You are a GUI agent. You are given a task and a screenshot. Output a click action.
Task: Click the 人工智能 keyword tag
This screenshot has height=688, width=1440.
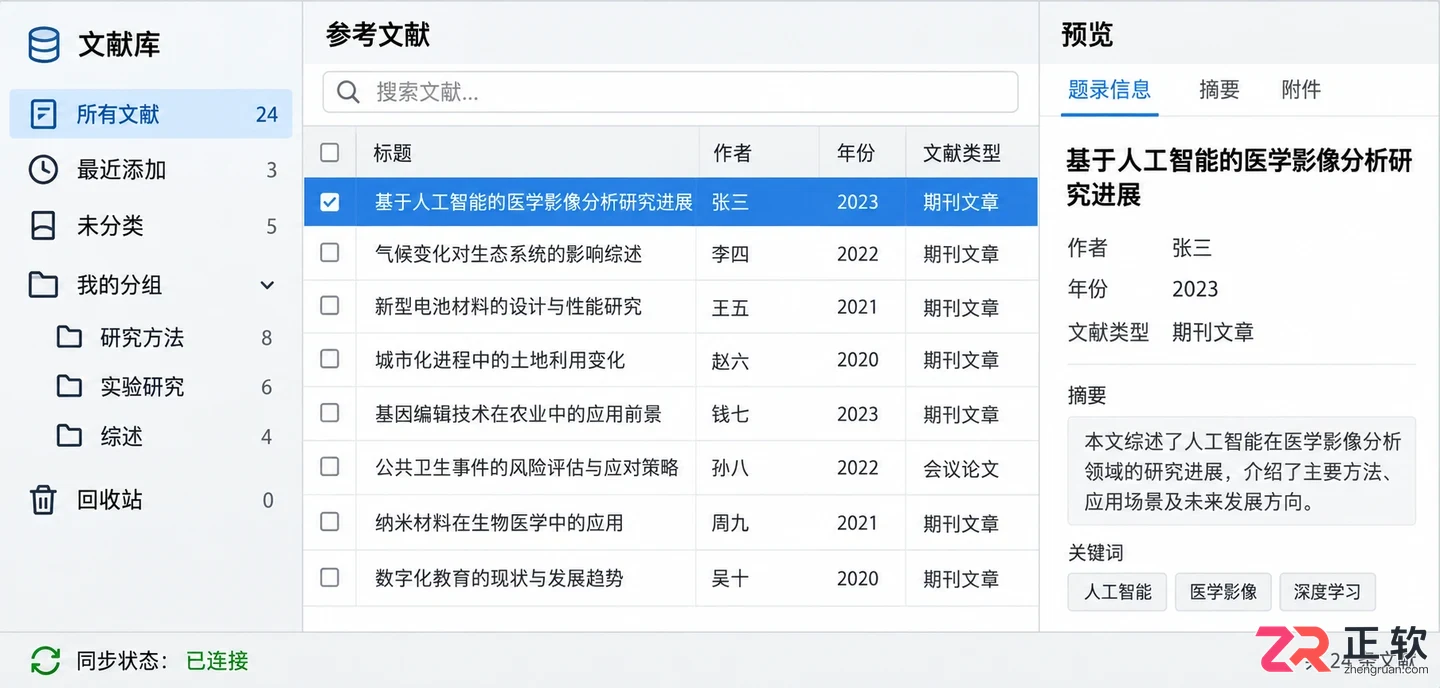(x=1118, y=592)
